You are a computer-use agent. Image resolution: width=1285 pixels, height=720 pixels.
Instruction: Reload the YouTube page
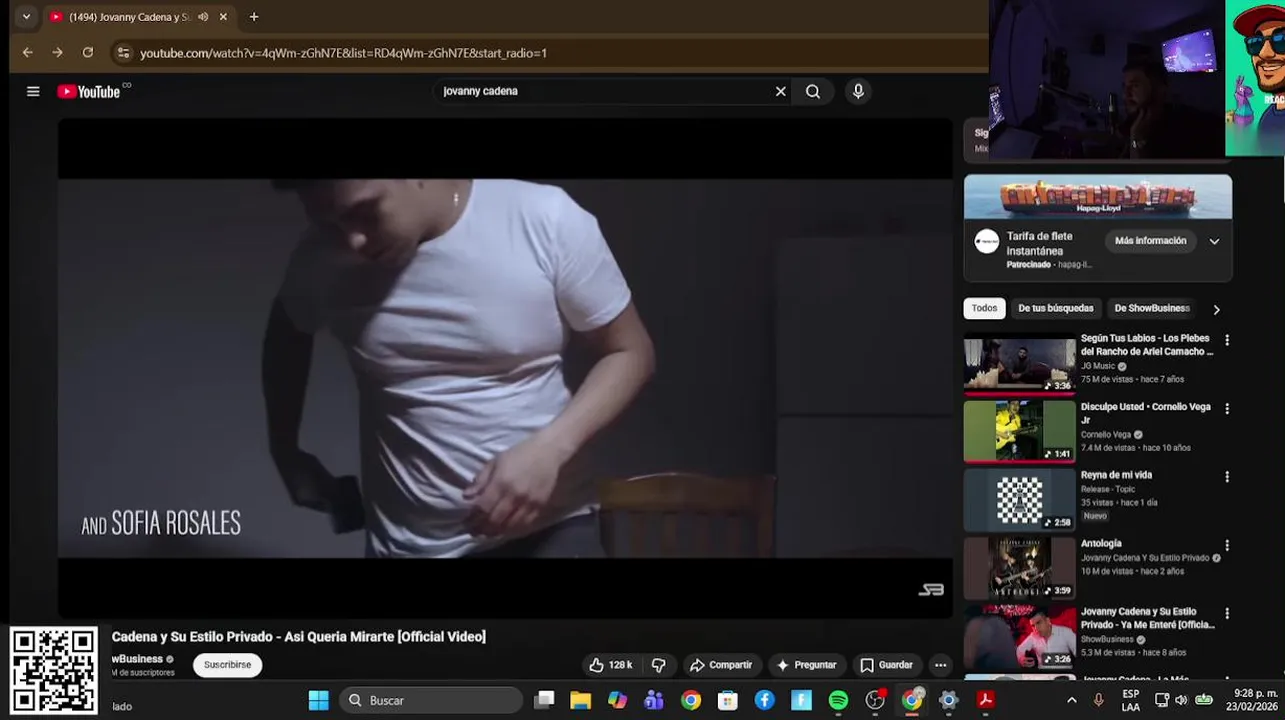point(88,53)
